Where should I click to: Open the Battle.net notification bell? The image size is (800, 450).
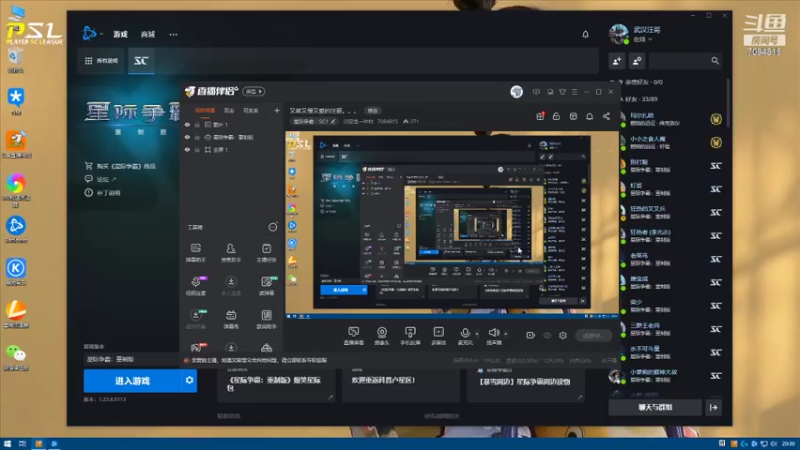pyautogui.click(x=585, y=34)
